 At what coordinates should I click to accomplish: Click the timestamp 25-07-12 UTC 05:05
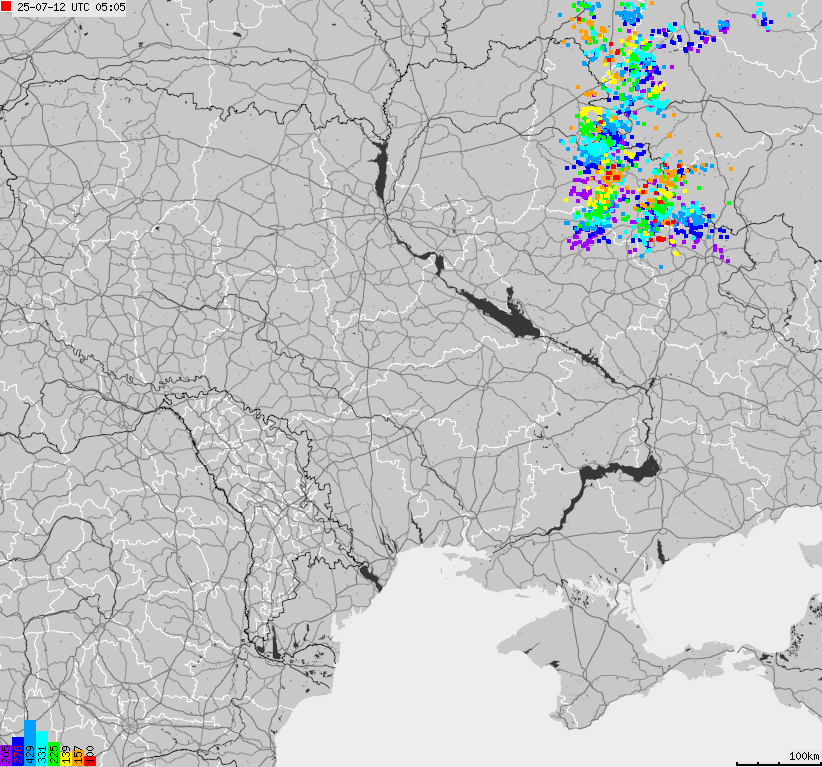click(71, 7)
